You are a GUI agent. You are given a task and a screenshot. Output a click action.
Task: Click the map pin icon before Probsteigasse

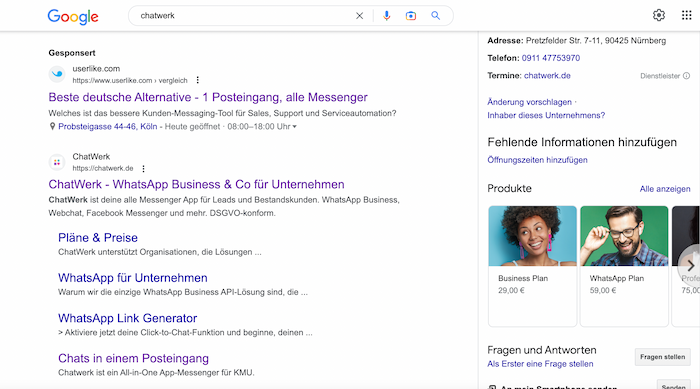click(x=53, y=127)
